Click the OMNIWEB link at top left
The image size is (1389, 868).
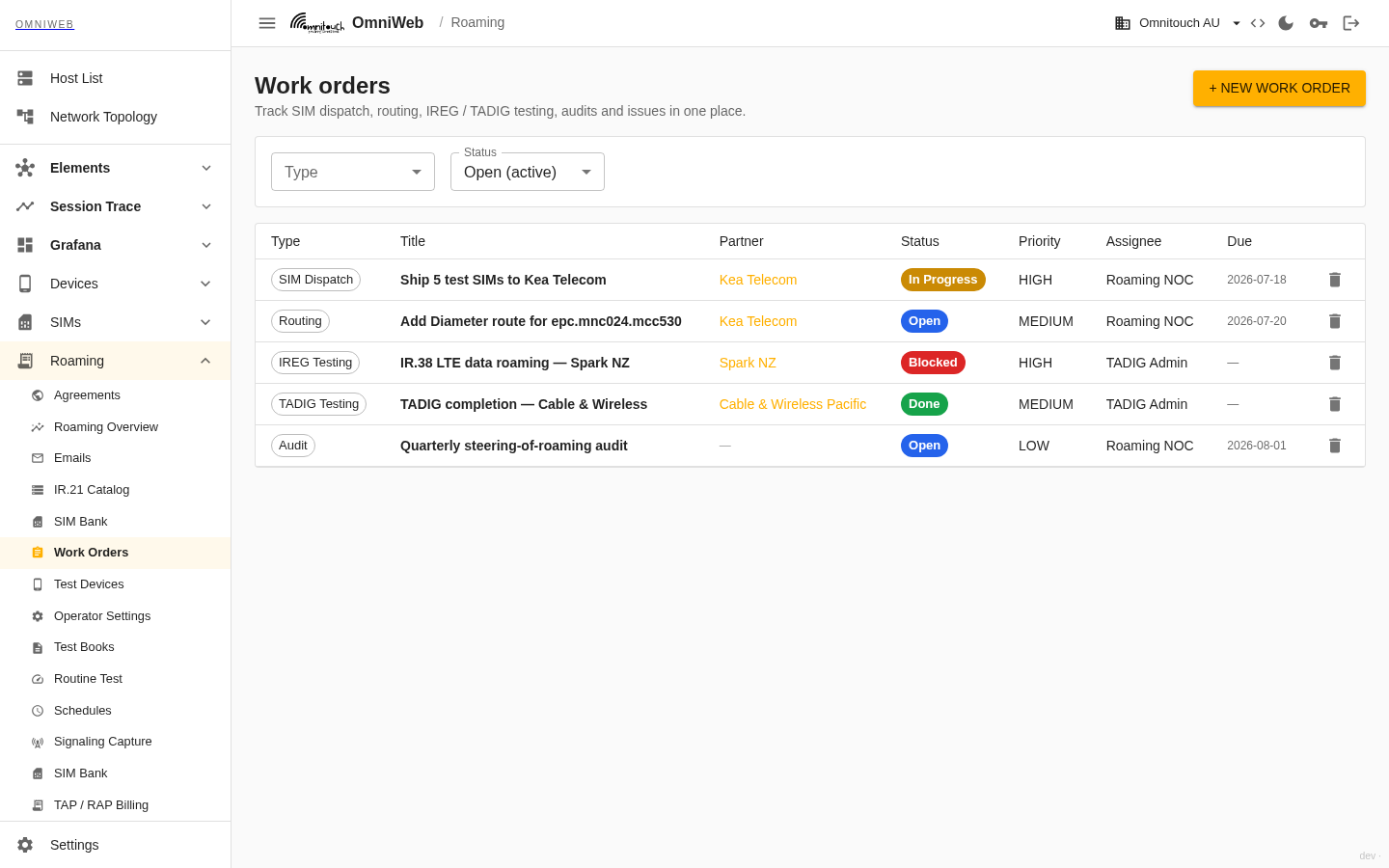(x=44, y=24)
